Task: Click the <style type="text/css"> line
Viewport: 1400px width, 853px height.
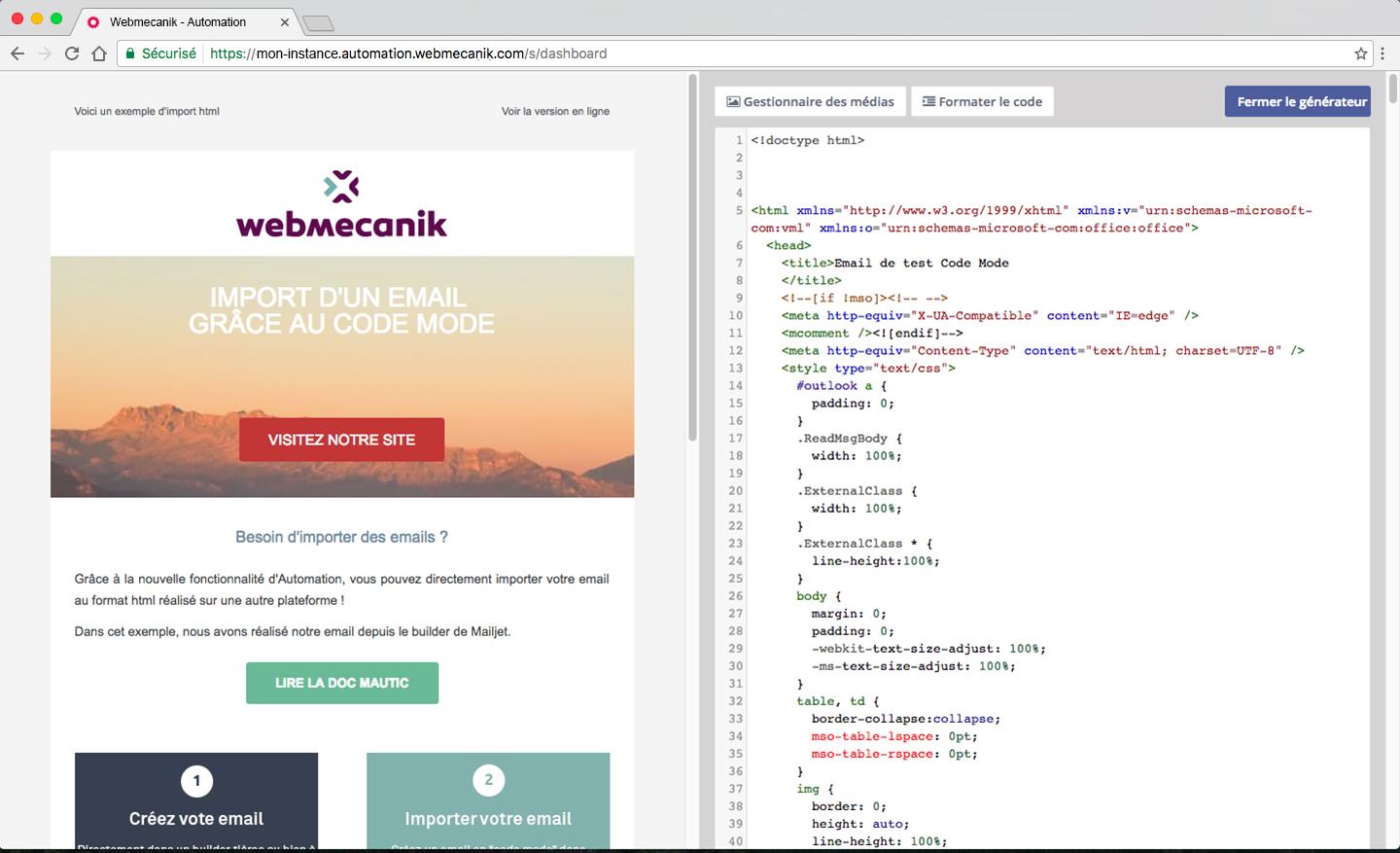Action: (x=868, y=368)
